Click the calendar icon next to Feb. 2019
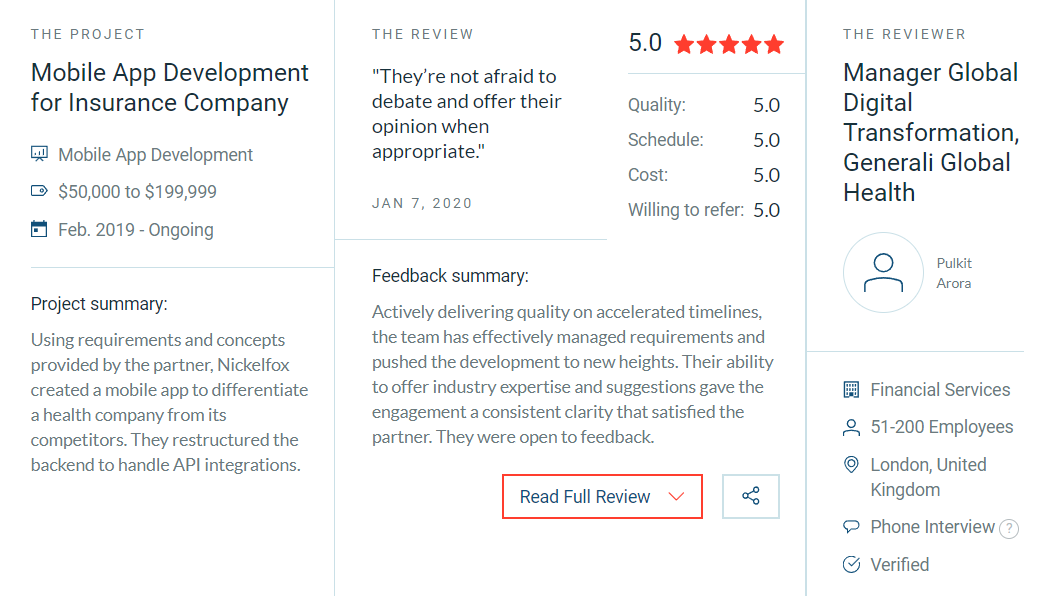The width and height of the screenshot is (1047, 596). tap(39, 229)
